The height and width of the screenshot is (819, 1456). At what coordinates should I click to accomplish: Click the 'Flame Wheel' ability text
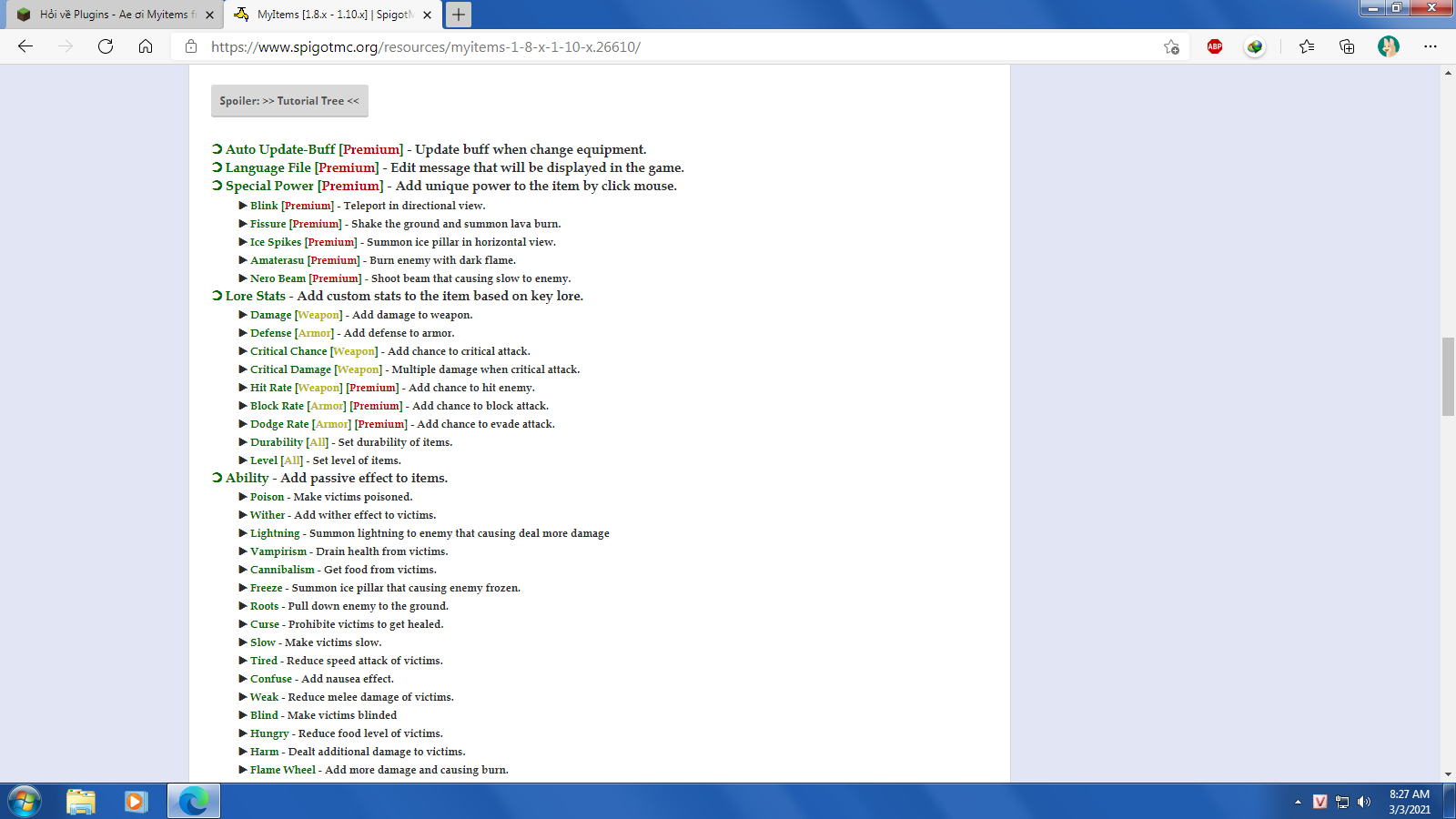pyautogui.click(x=283, y=770)
